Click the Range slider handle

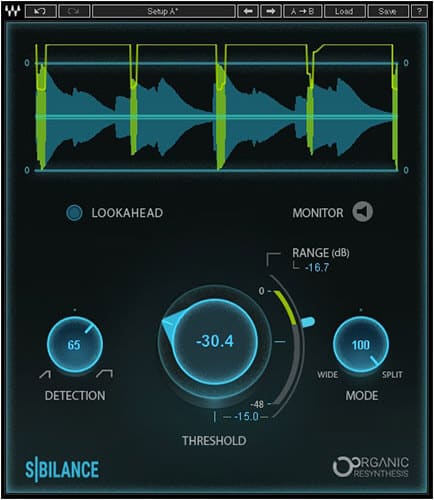coord(307,322)
